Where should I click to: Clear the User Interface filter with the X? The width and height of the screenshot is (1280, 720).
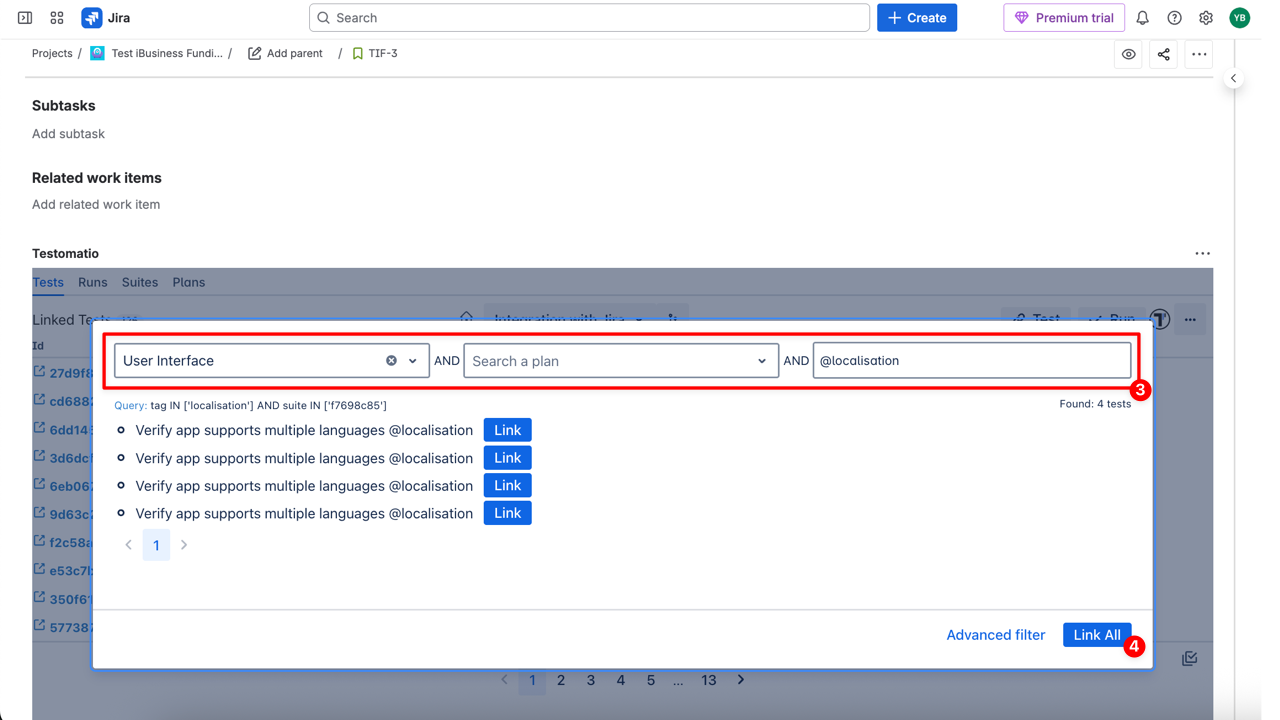click(x=391, y=360)
